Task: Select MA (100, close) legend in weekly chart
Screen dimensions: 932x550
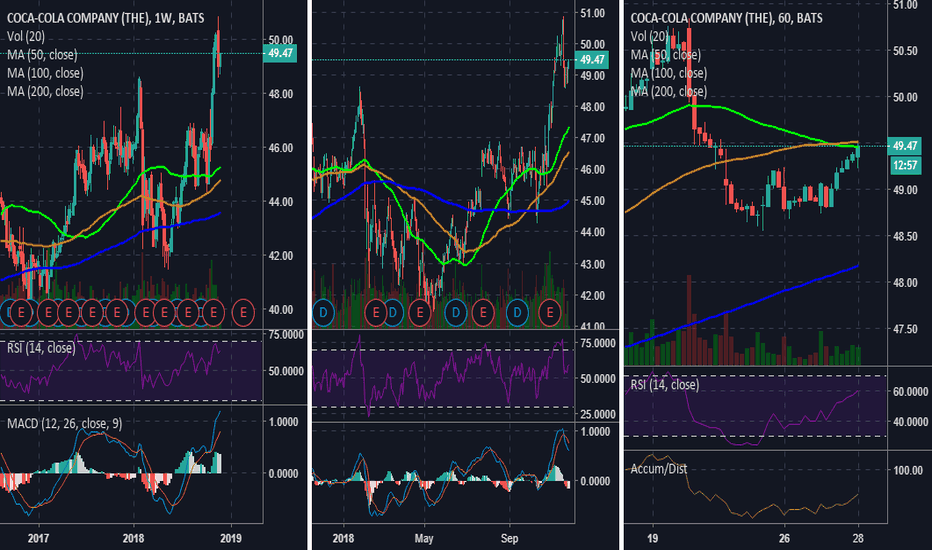Action: tap(45, 73)
